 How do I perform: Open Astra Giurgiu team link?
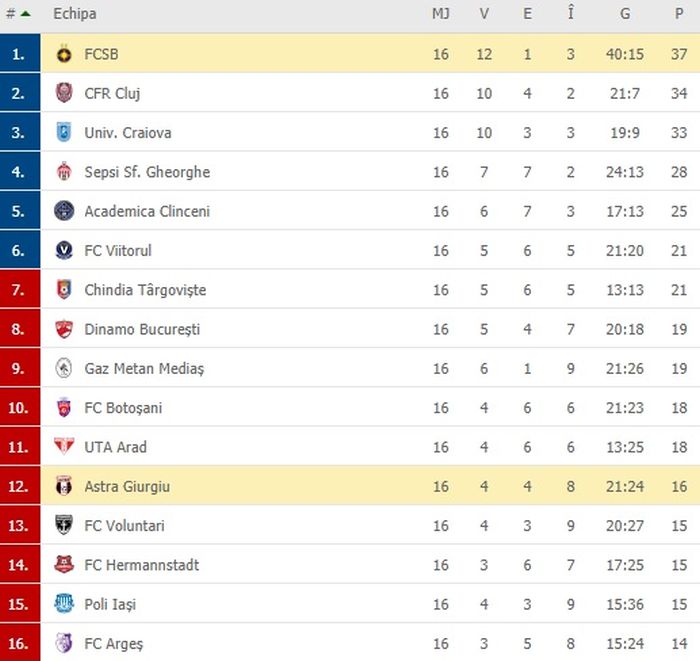click(127, 487)
